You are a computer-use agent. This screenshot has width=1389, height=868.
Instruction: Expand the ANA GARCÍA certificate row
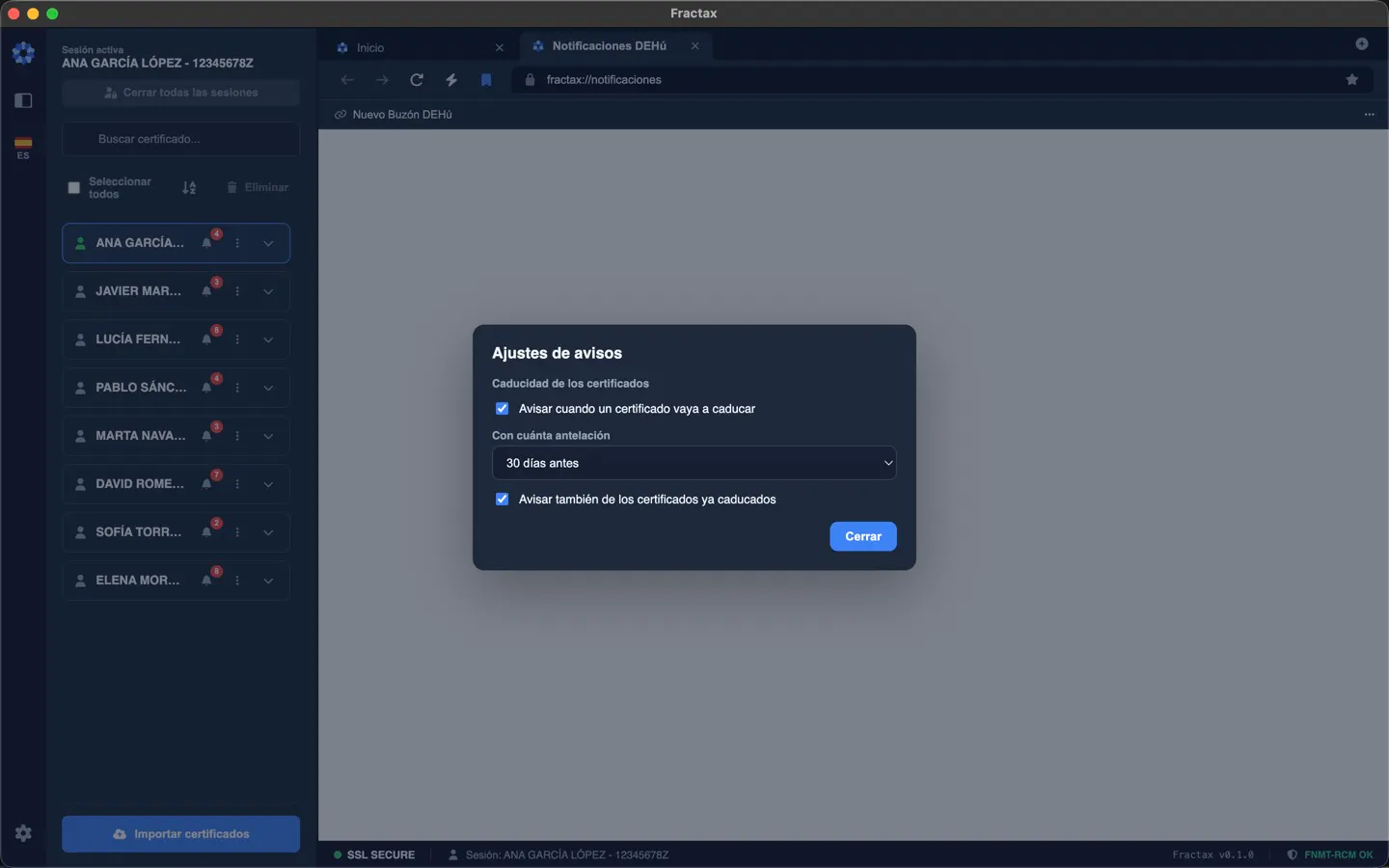(x=268, y=243)
